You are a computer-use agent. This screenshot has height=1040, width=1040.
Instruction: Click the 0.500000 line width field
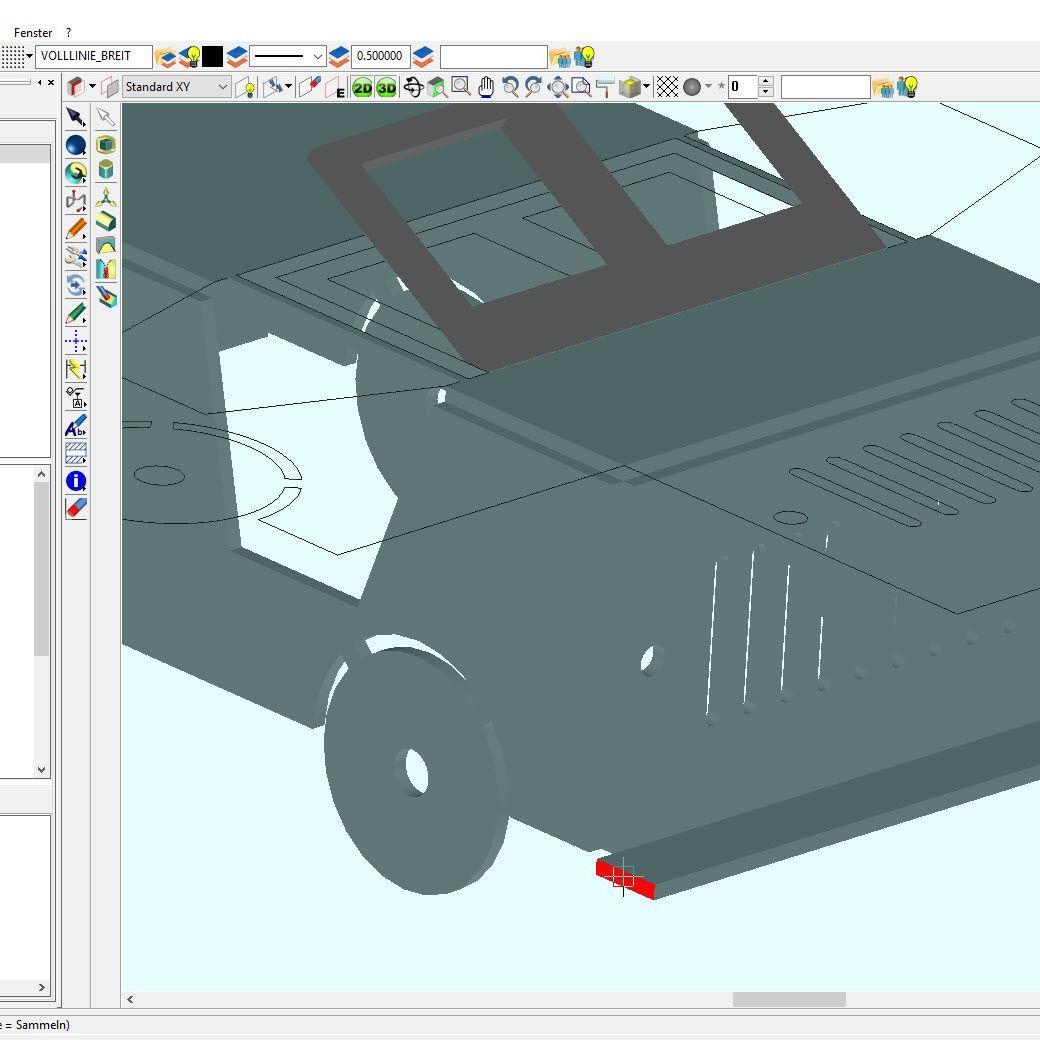click(380, 56)
